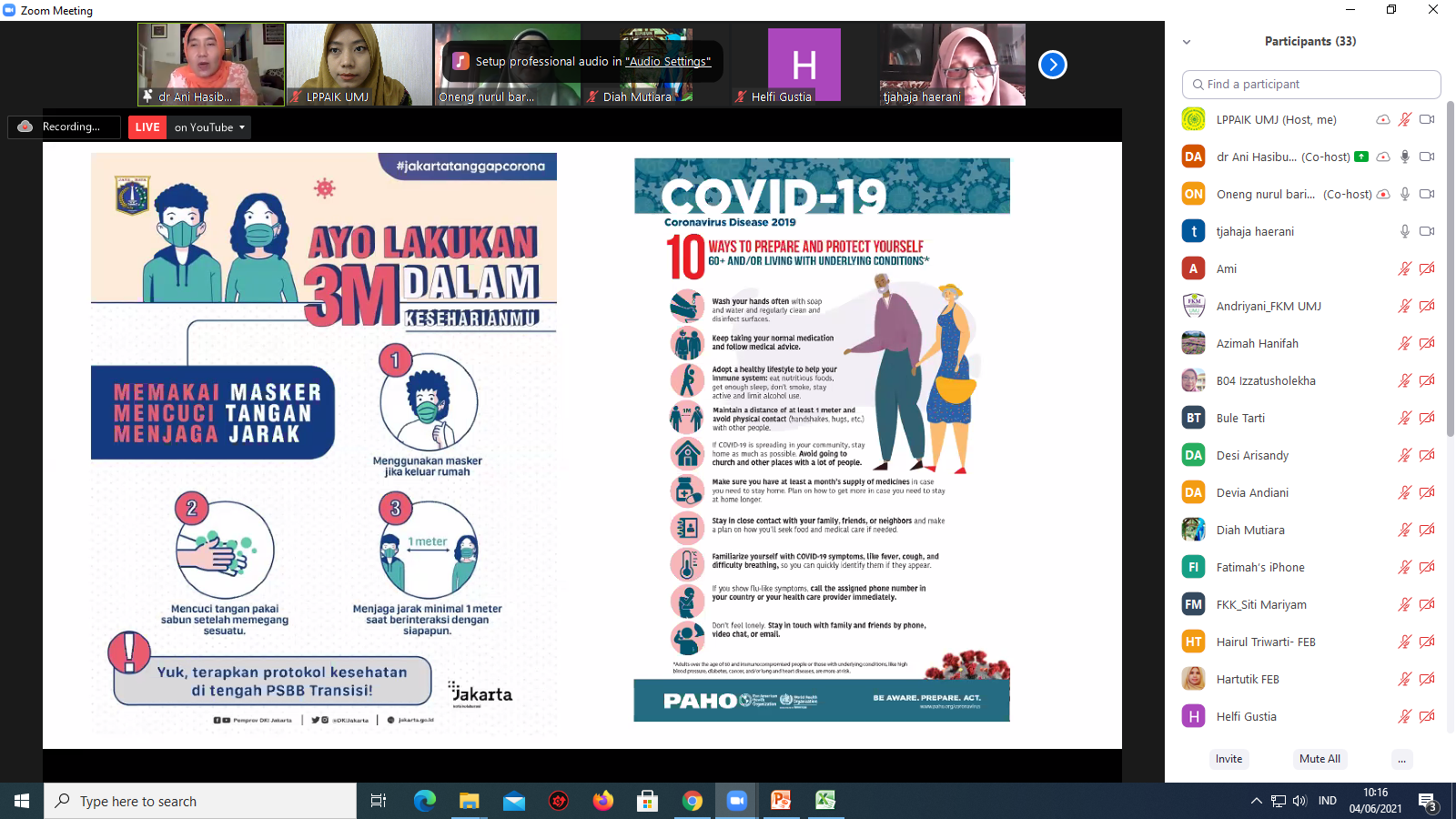1456x819 pixels.
Task: Click the Invite button
Action: pyautogui.click(x=1228, y=759)
